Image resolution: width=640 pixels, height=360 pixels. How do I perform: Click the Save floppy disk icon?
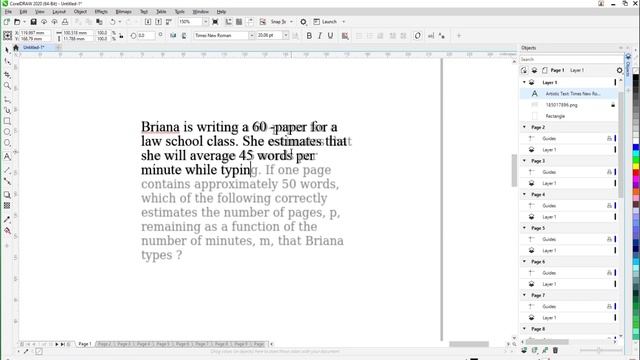click(33, 22)
